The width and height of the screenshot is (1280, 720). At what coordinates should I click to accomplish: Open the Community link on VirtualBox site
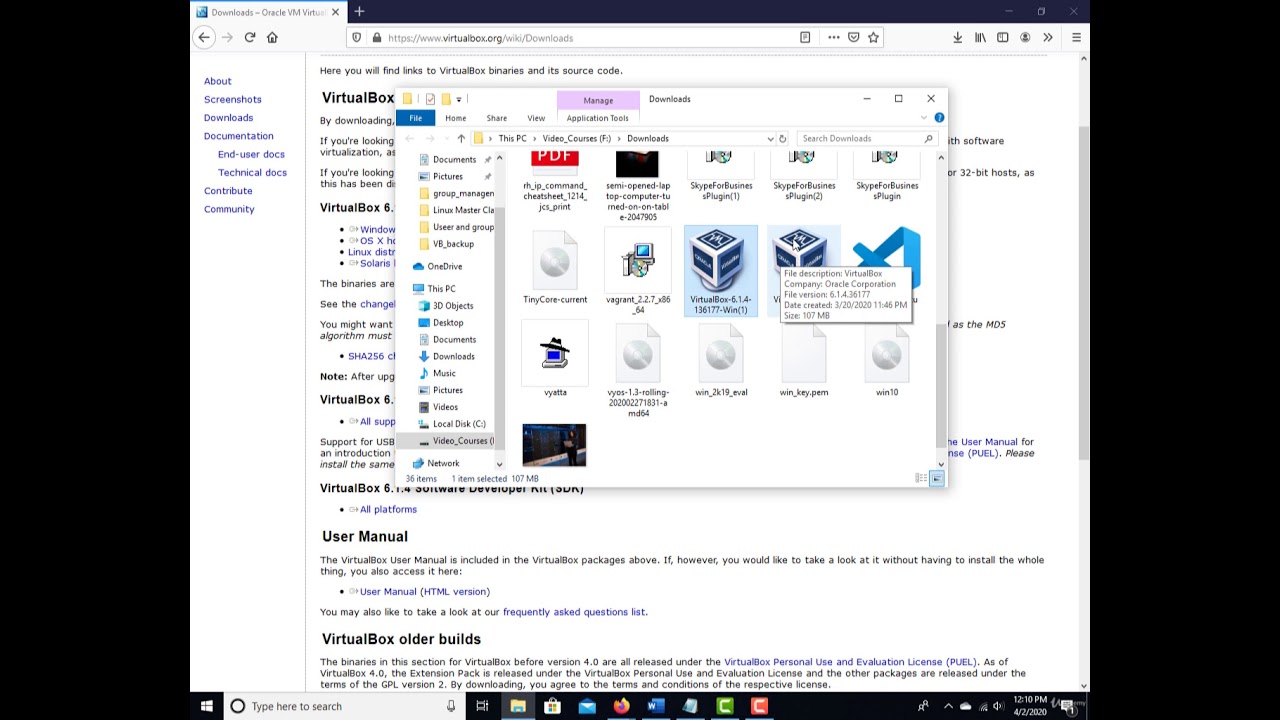(229, 209)
